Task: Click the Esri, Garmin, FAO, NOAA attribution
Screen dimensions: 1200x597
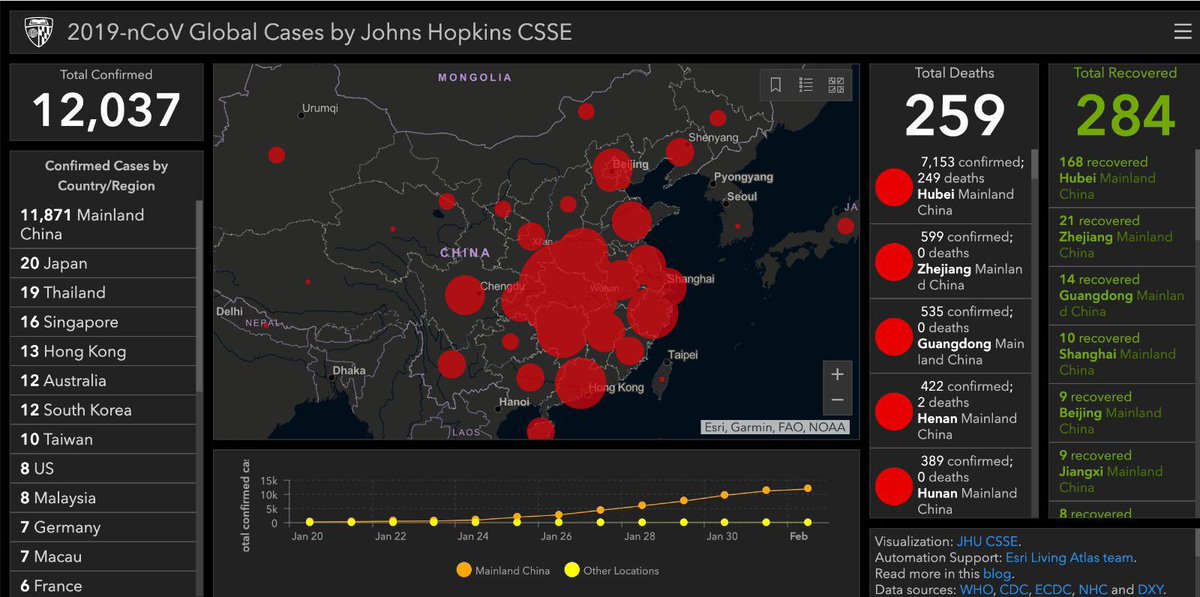Action: pos(775,427)
